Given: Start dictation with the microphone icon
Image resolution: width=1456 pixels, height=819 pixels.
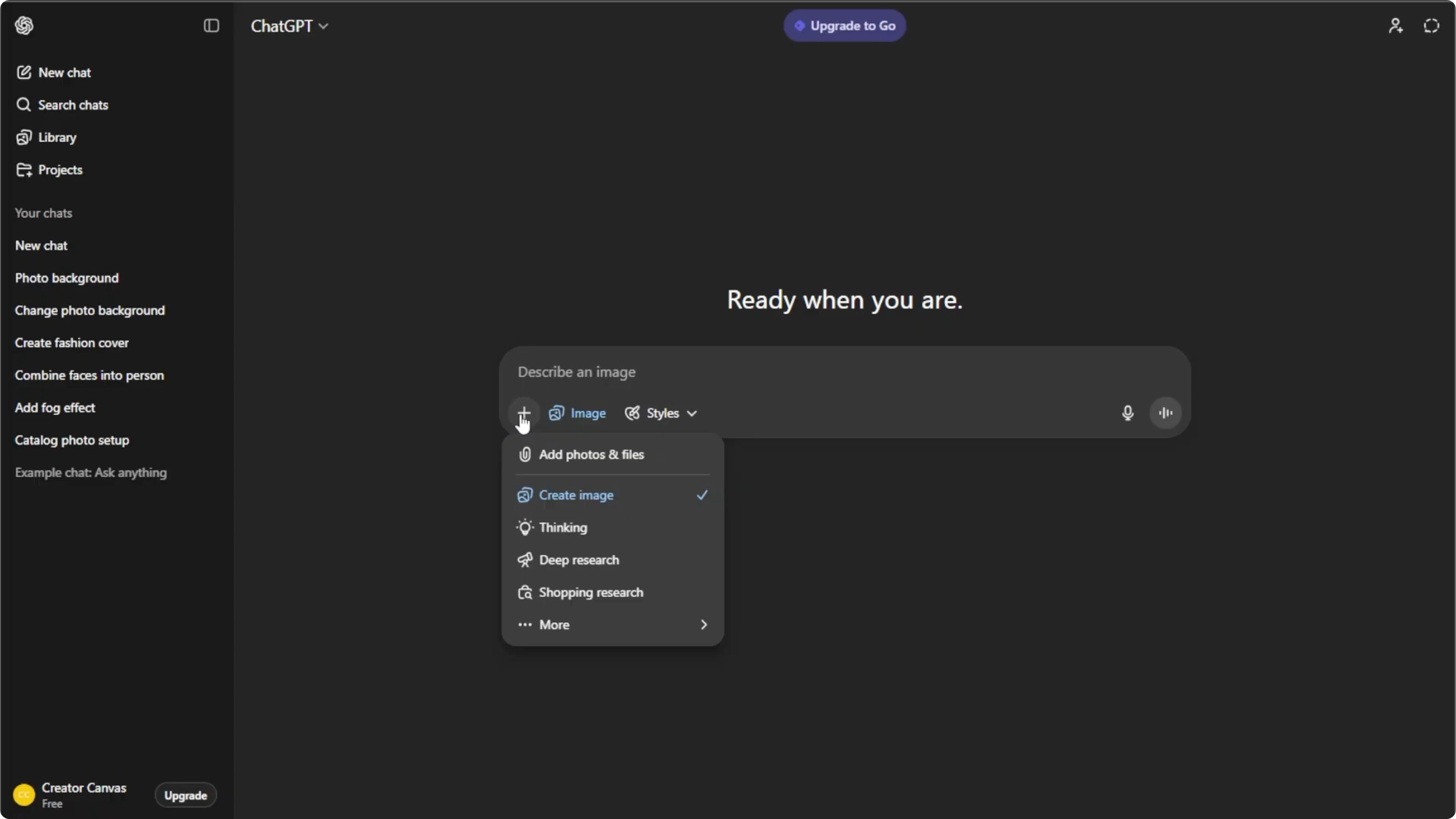Looking at the screenshot, I should (x=1127, y=413).
